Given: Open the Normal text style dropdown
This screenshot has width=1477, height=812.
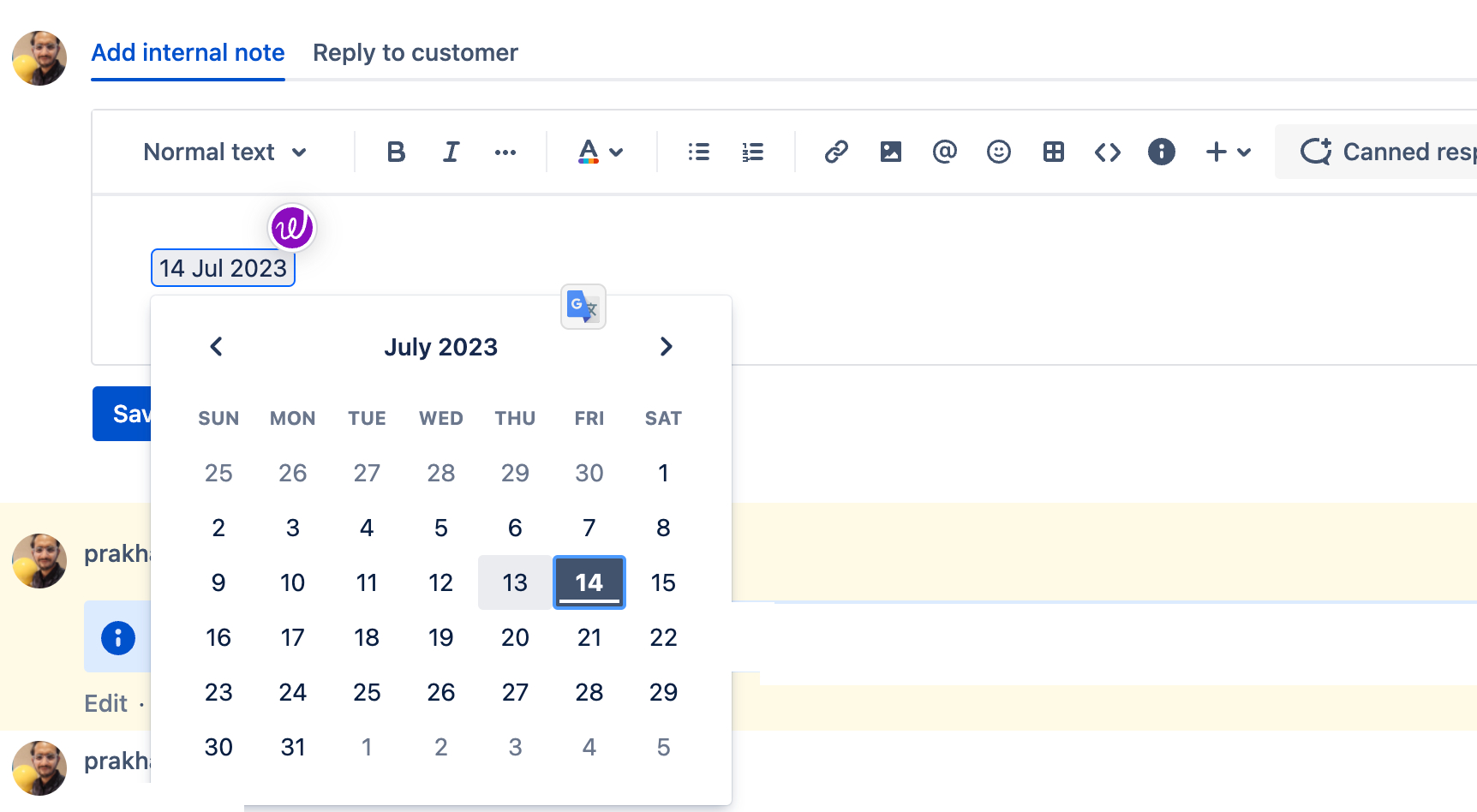Looking at the screenshot, I should [x=225, y=152].
